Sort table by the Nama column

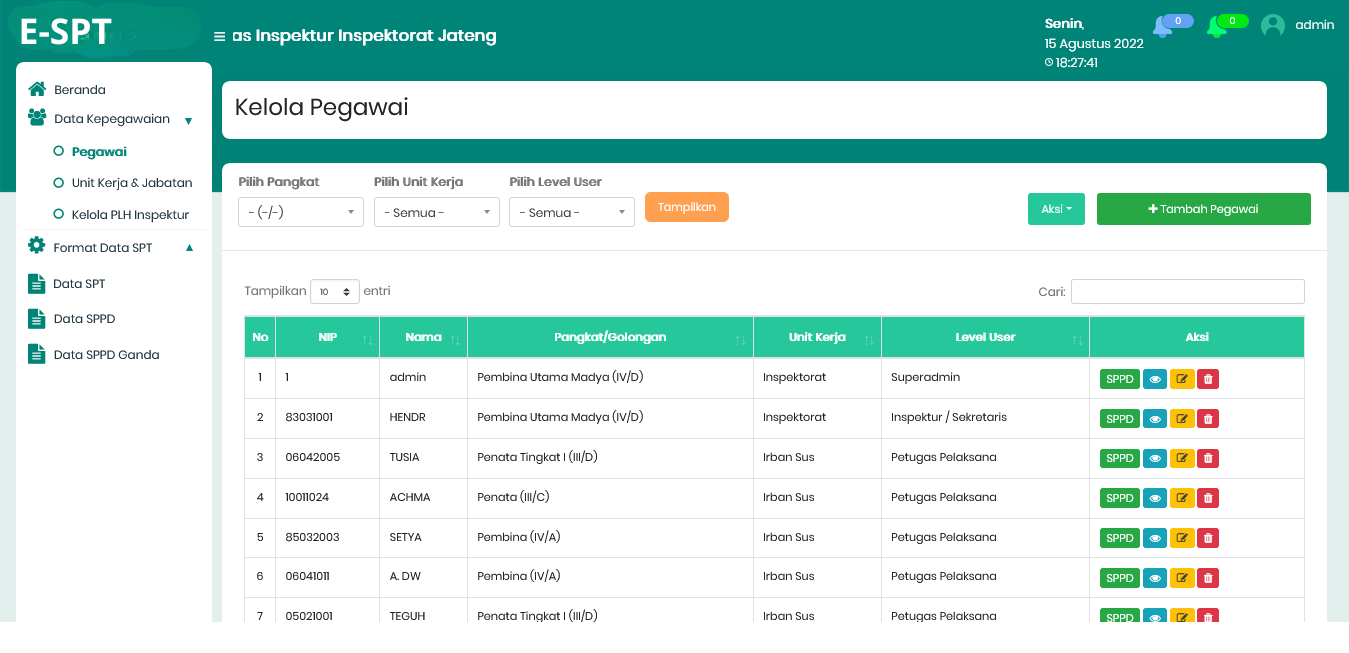click(423, 338)
